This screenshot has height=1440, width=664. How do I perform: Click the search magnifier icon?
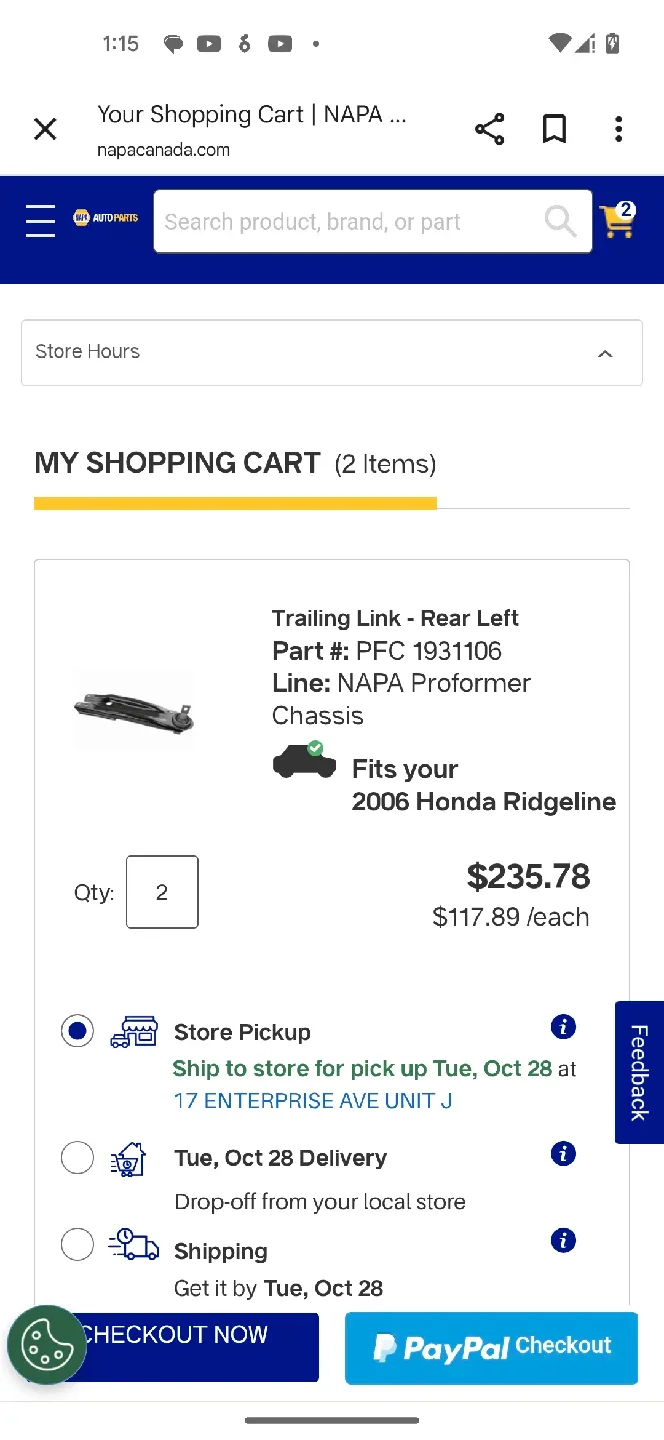tap(560, 221)
